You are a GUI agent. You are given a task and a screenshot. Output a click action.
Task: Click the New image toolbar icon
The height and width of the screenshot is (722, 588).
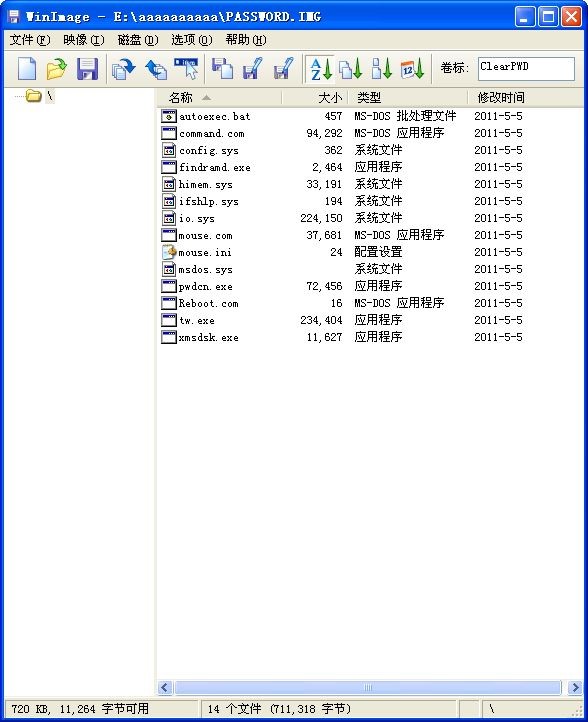(27, 69)
